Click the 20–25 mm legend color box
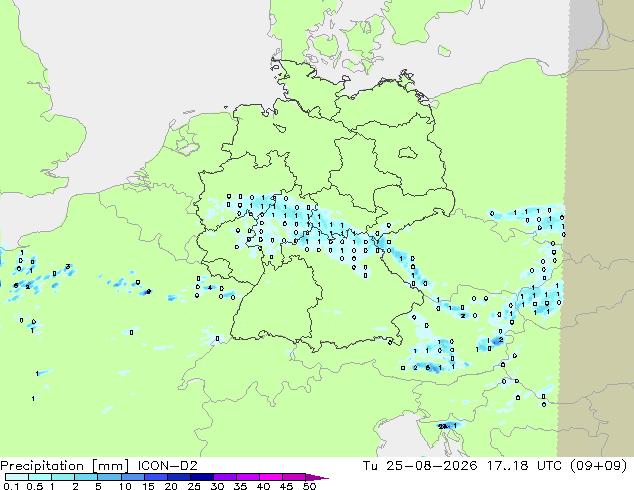Screen dimensions: 634x490 (178, 477)
